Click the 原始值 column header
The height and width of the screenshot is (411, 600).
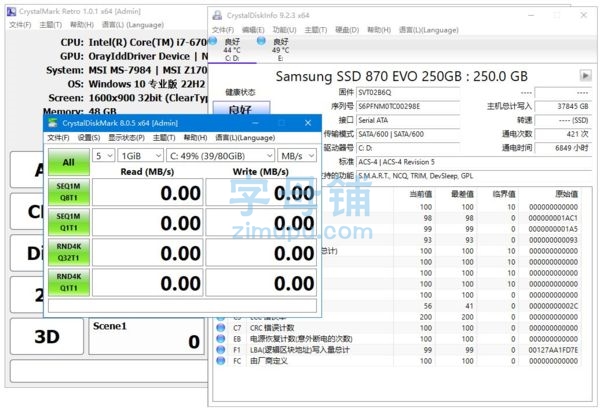(x=566, y=194)
